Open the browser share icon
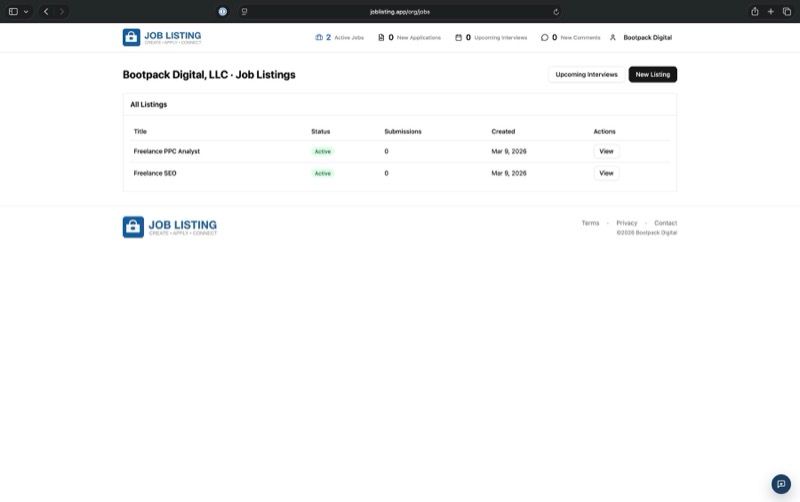The image size is (800, 502). (x=755, y=11)
